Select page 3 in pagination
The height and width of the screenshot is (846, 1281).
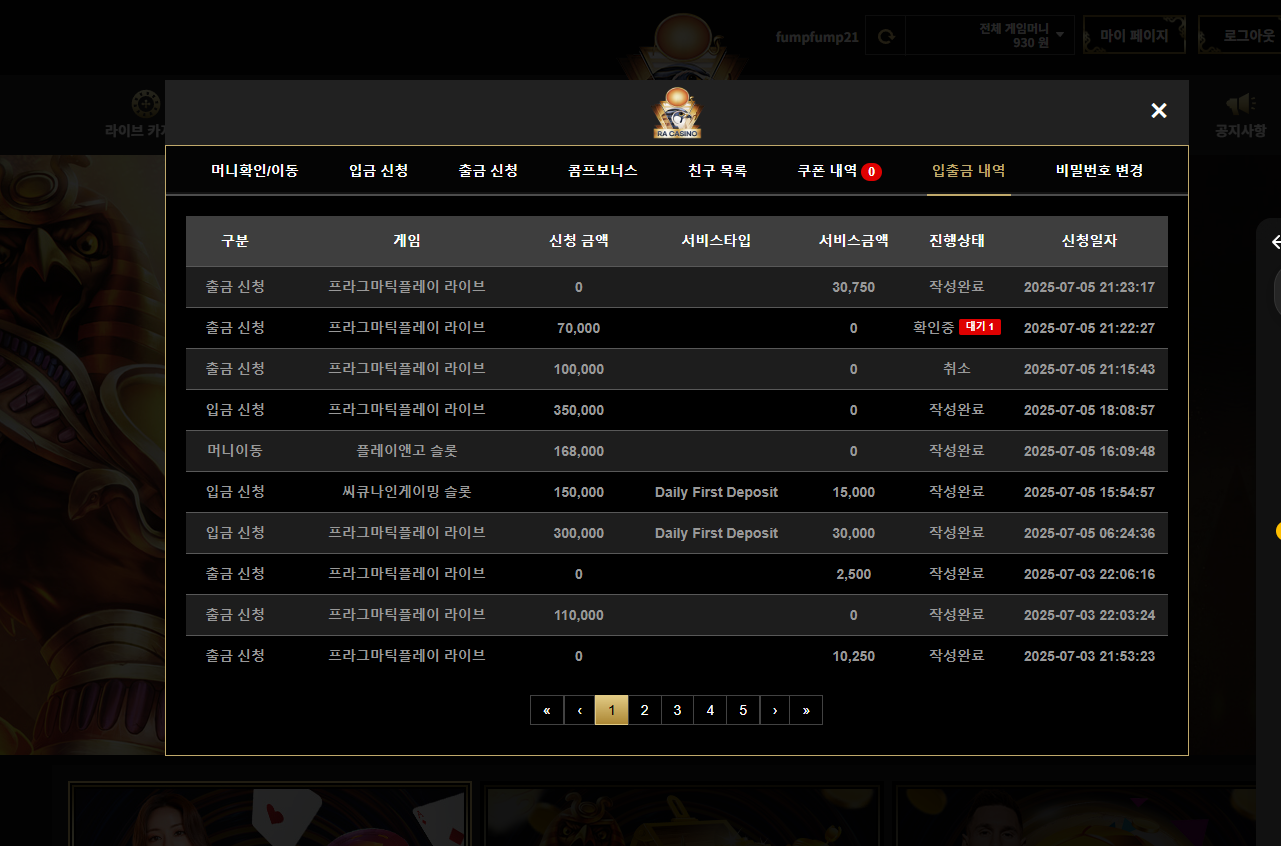(677, 710)
